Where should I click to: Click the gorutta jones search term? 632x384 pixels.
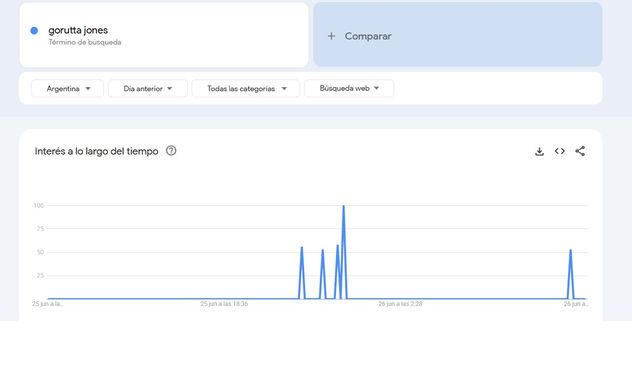(78, 30)
